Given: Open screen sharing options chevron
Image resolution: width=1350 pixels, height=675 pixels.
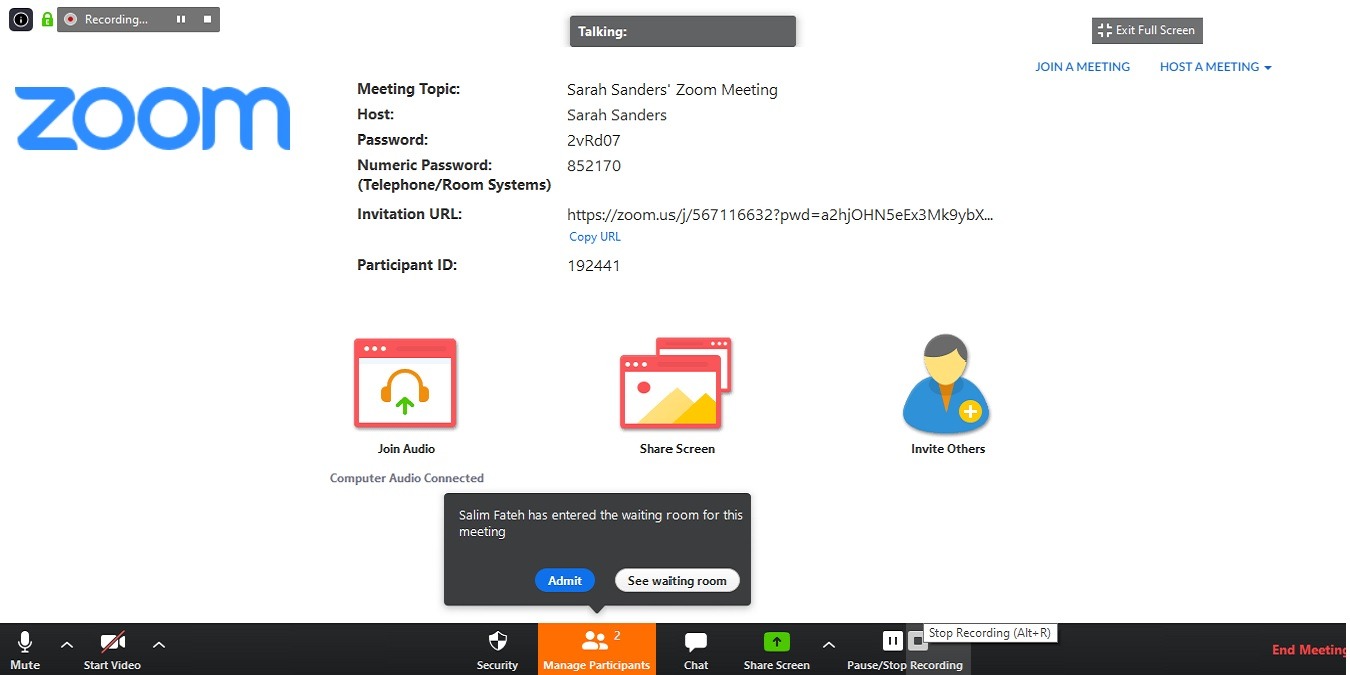Looking at the screenshot, I should [x=829, y=646].
